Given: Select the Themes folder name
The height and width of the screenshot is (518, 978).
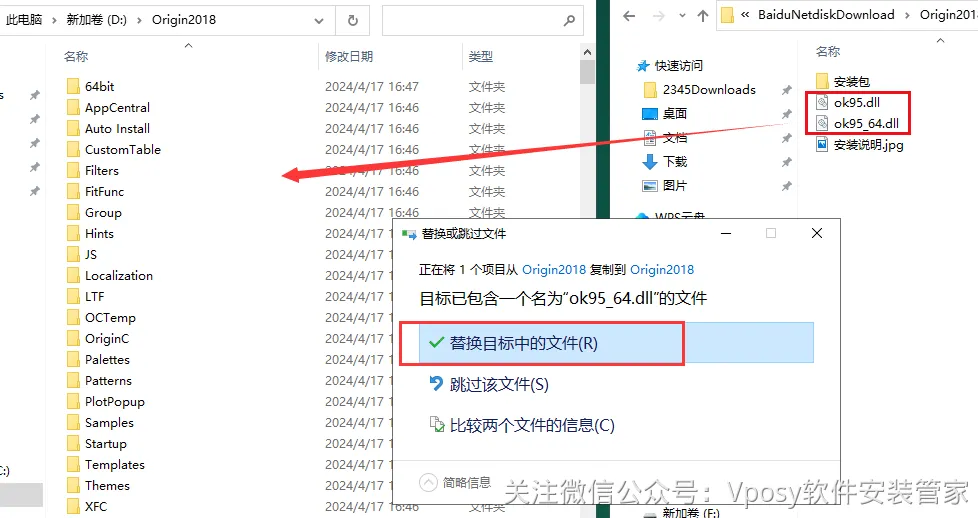Looking at the screenshot, I should pyautogui.click(x=107, y=486).
